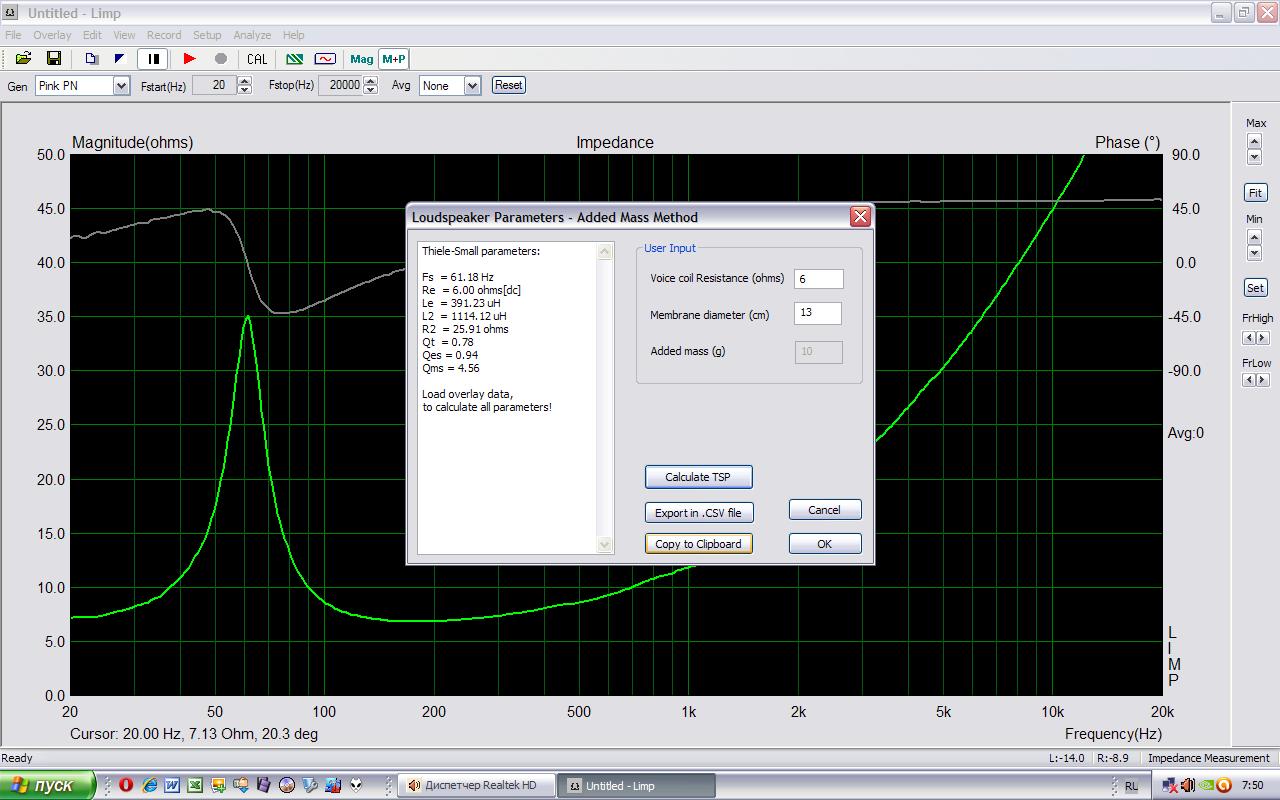Toggle Mag magnitude-only display mode
The width and height of the screenshot is (1280, 800).
point(361,59)
